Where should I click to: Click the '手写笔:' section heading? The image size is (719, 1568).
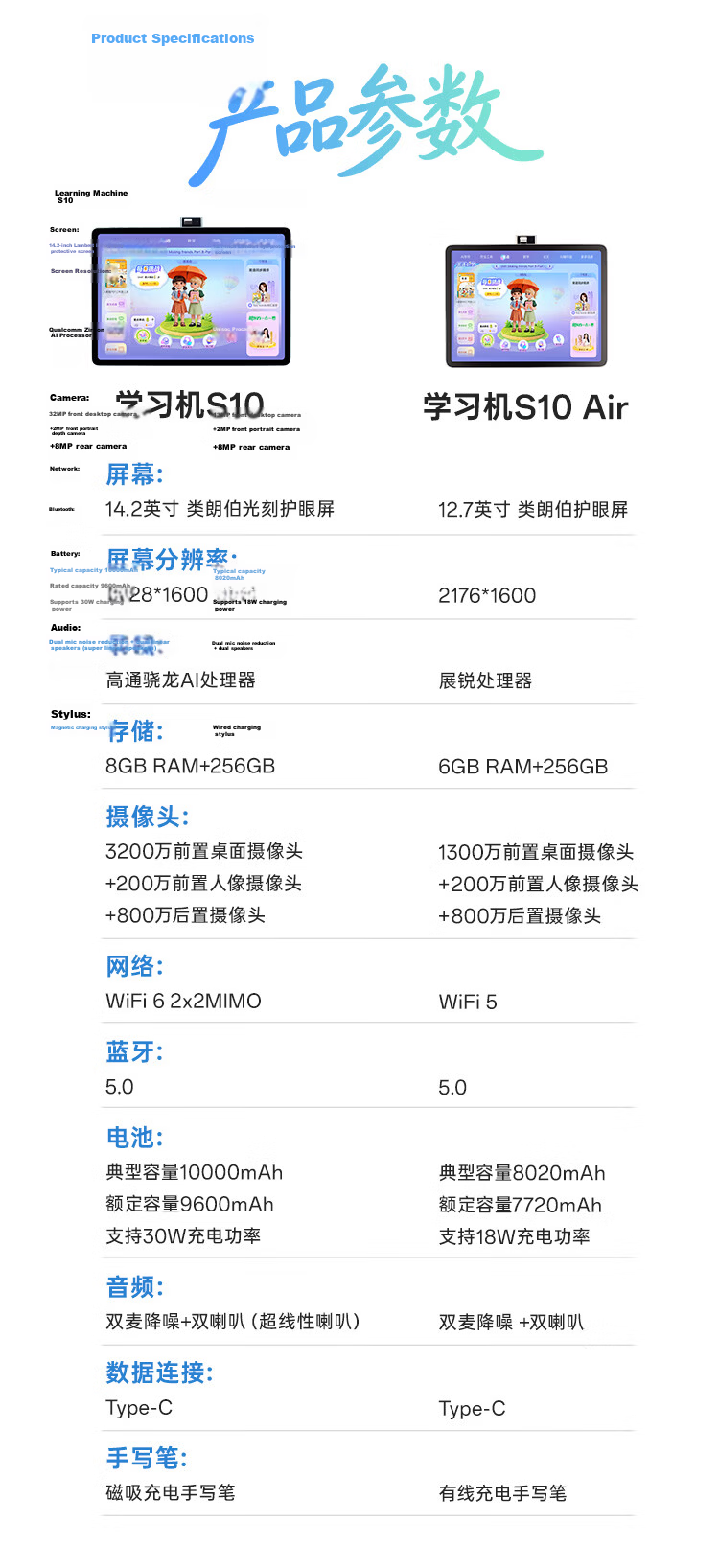tap(147, 1459)
